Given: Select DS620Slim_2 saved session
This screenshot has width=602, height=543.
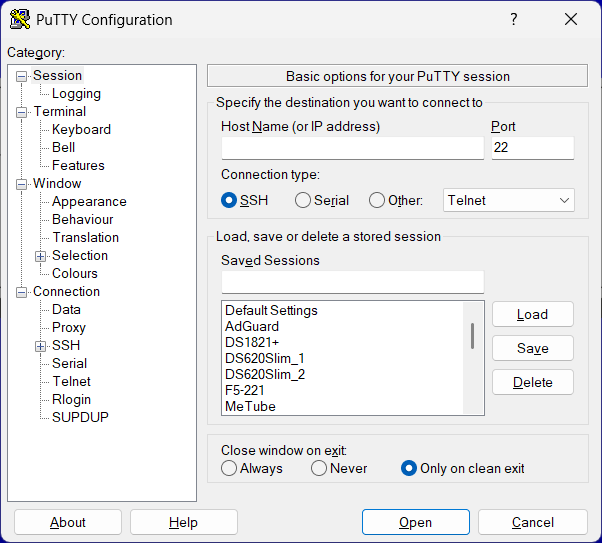Looking at the screenshot, I should click(265, 374).
